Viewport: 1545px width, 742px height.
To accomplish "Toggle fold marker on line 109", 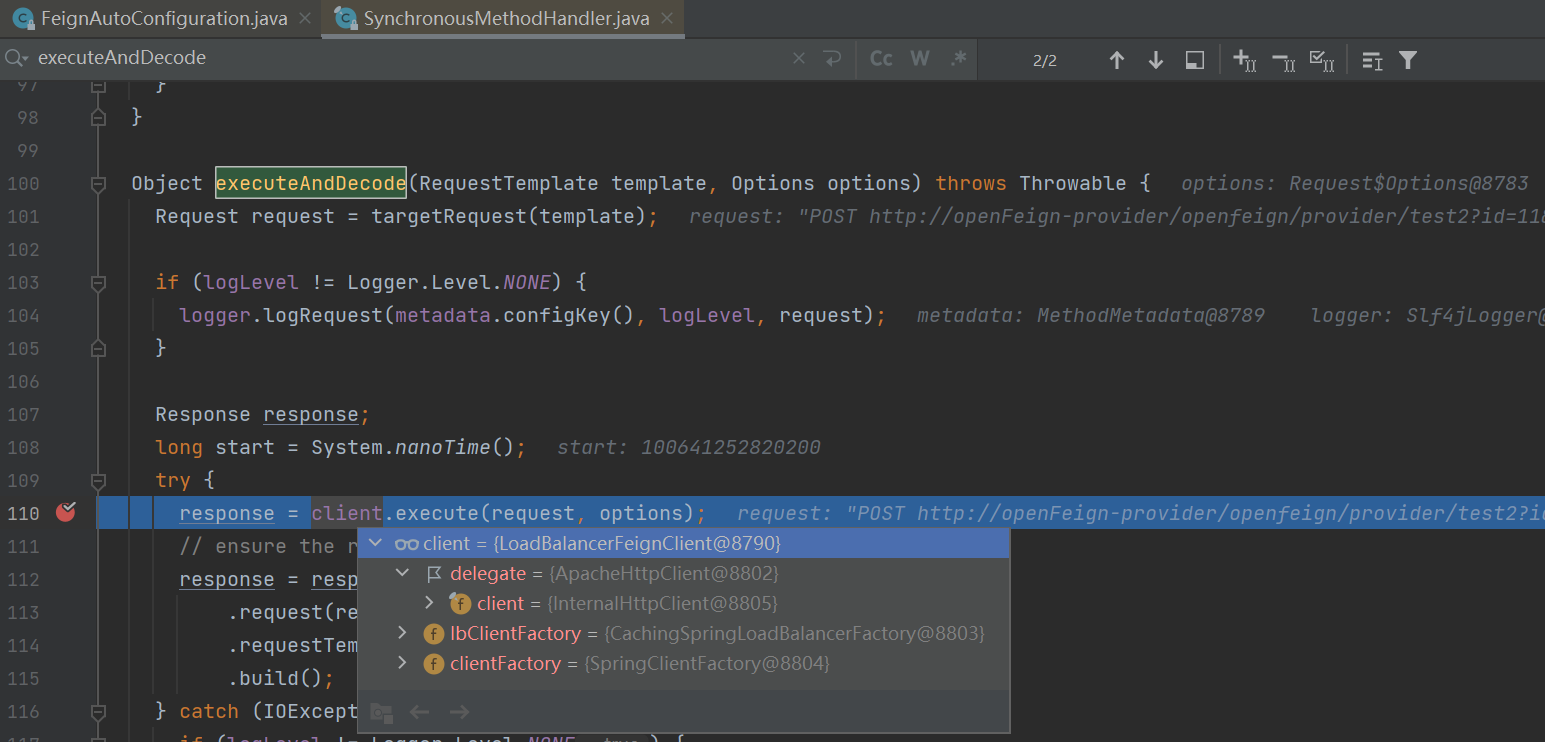I will click(98, 481).
